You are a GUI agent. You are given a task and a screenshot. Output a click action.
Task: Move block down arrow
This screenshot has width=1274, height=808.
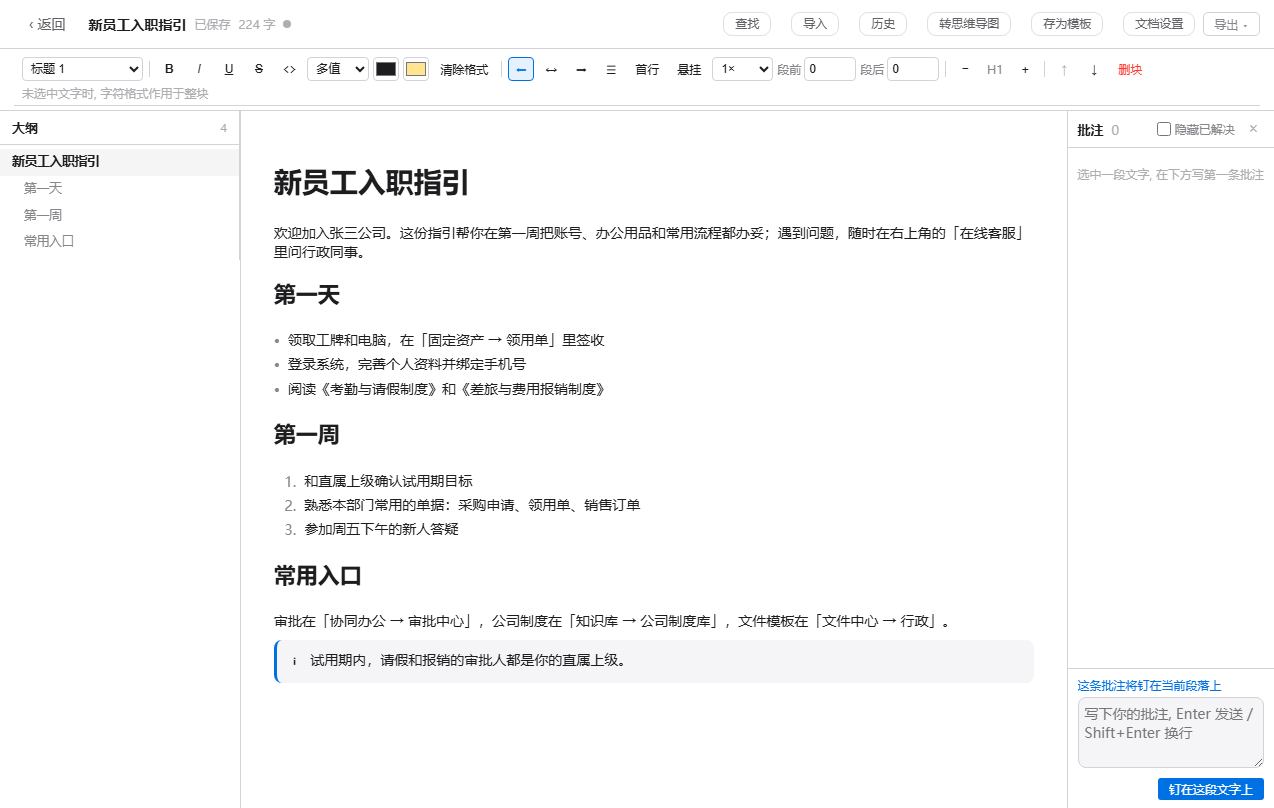[1094, 69]
